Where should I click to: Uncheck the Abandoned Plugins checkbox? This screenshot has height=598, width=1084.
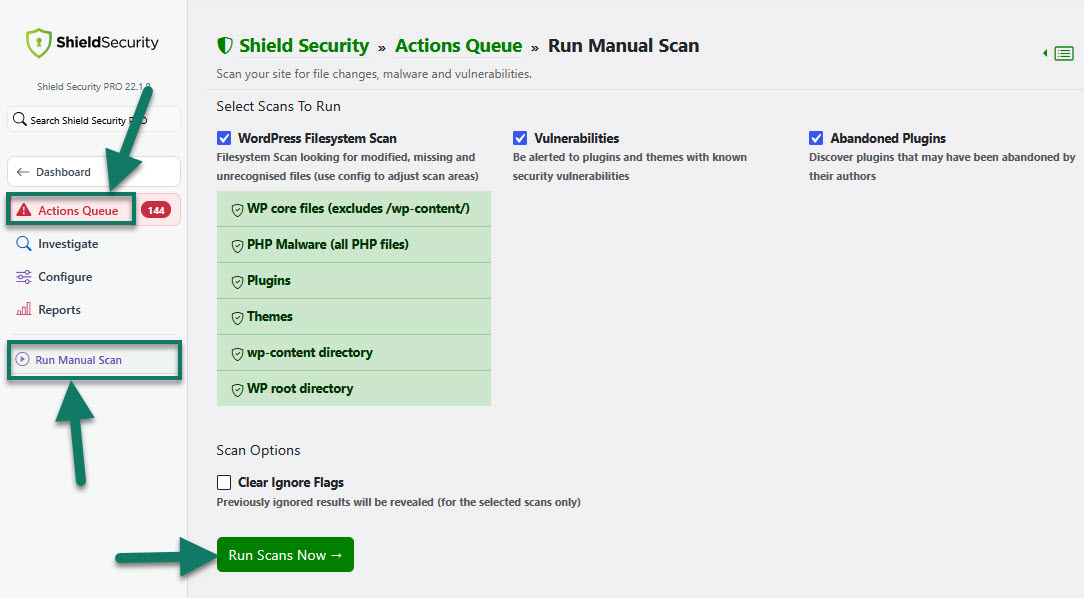click(816, 138)
